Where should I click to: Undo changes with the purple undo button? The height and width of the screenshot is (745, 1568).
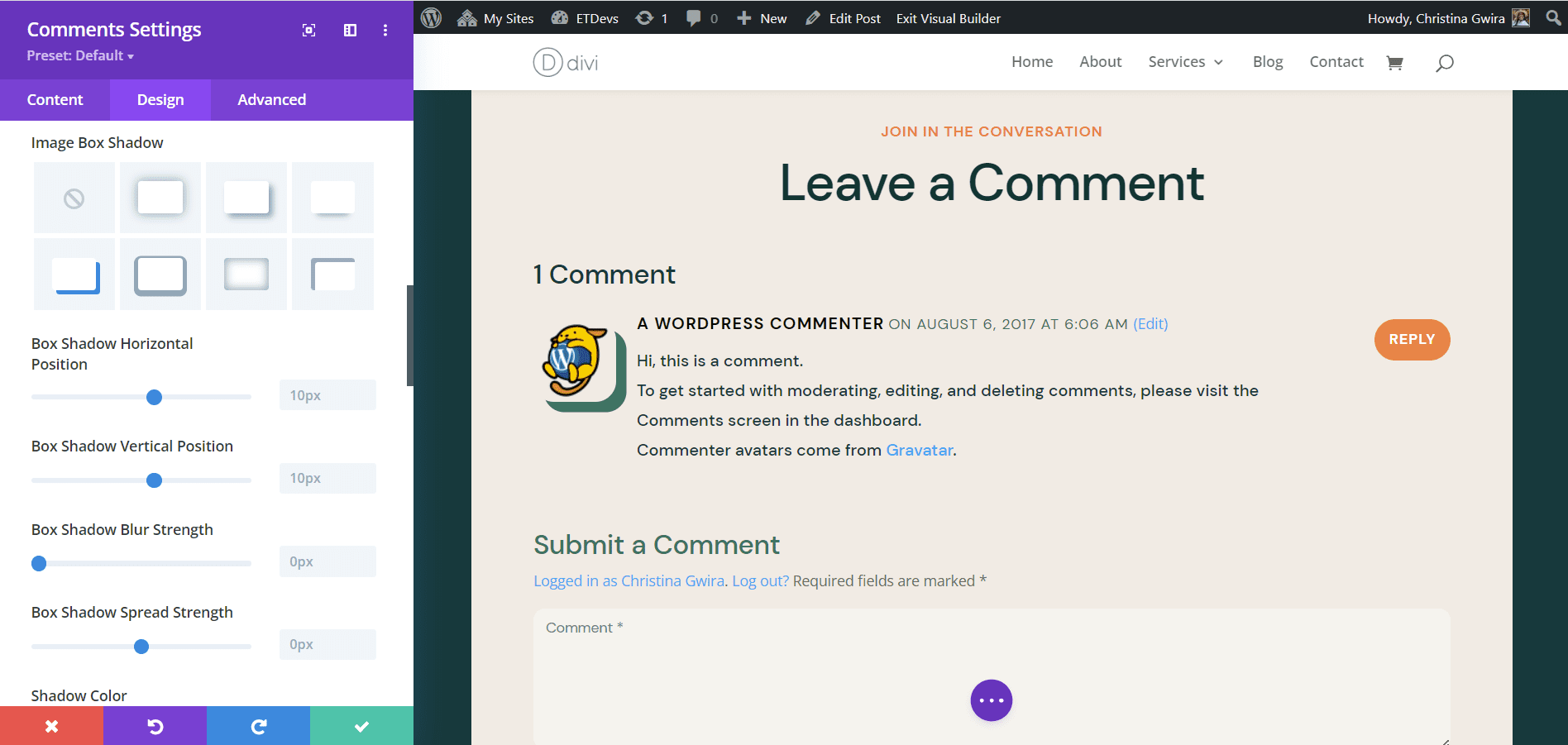[x=155, y=726]
